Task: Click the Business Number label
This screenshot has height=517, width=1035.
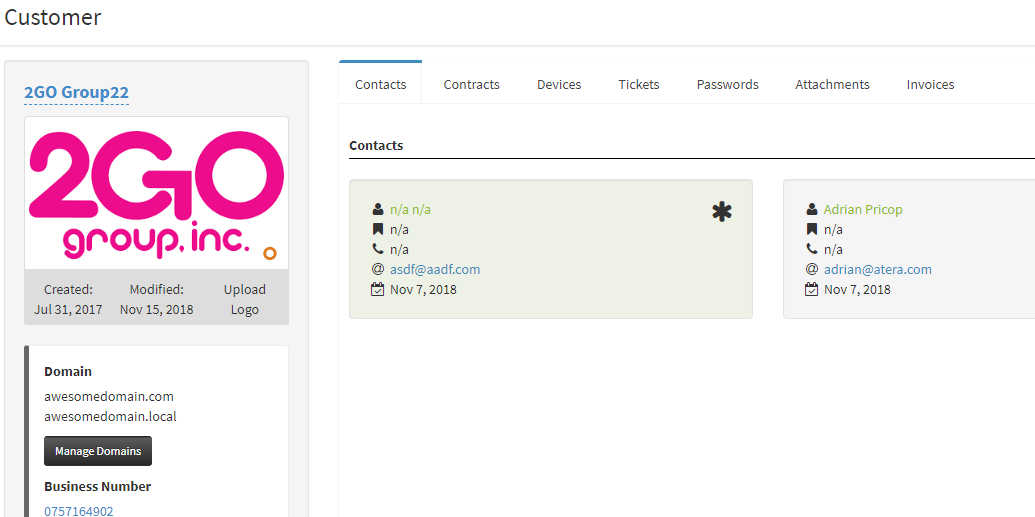Action: coord(98,487)
